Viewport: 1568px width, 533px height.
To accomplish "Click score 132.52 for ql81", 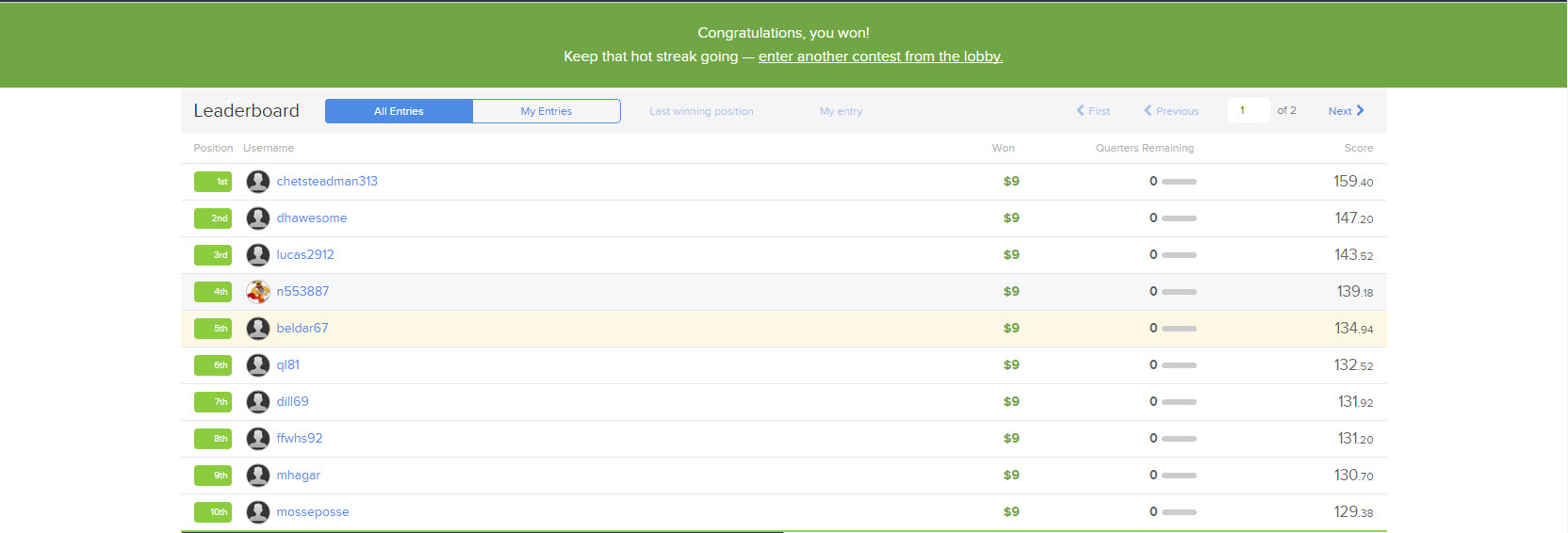I will [1354, 365].
